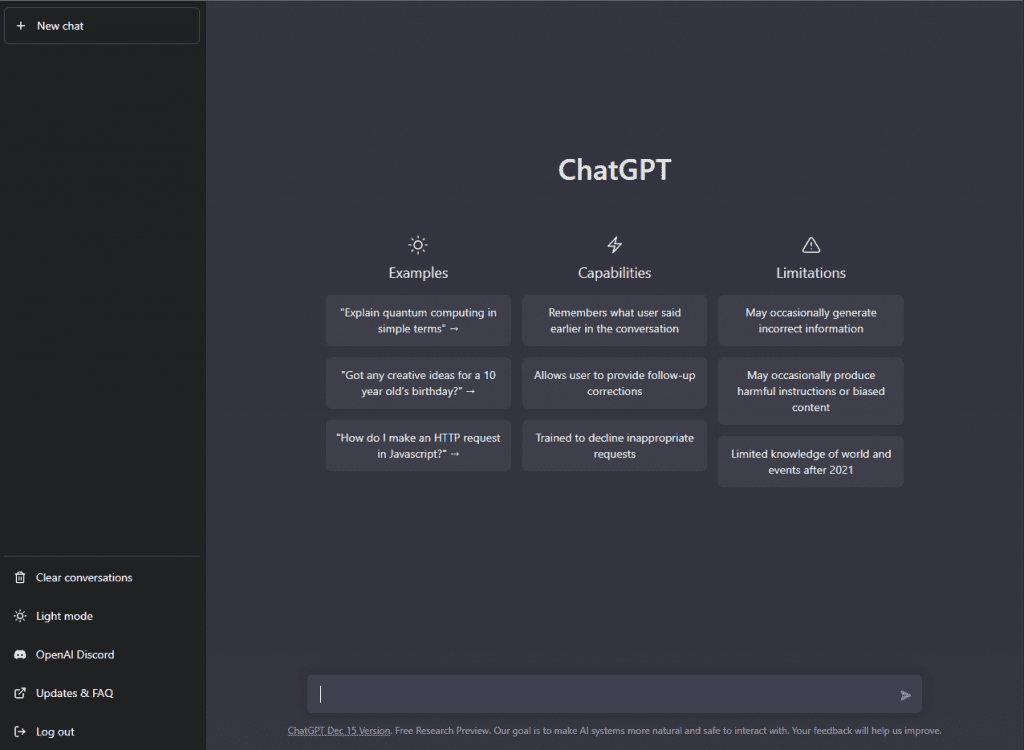
Task: Focus the chat message input field
Action: tap(615, 694)
